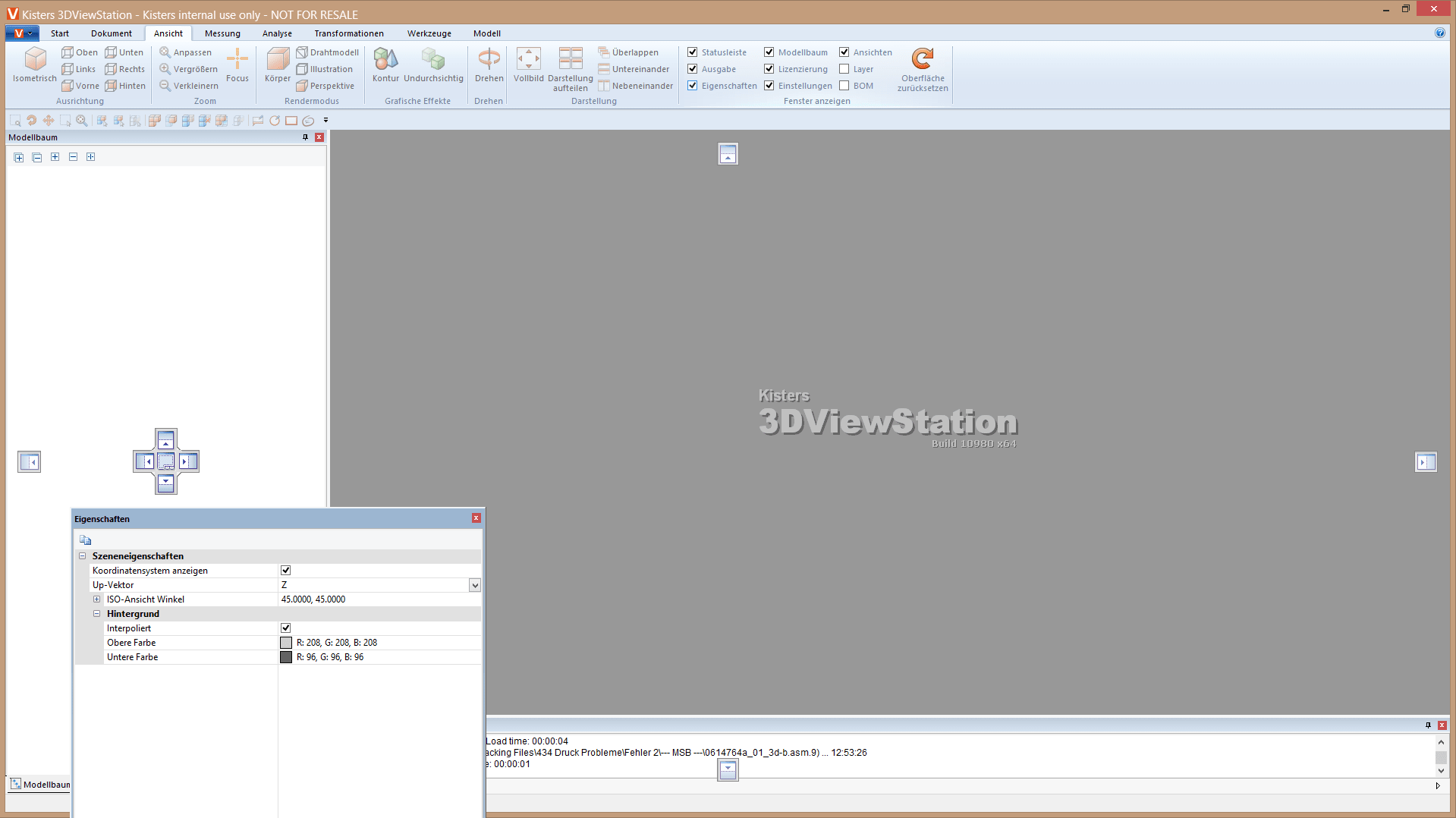The width and height of the screenshot is (1456, 818).
Task: Pin the Modellbaum panel
Action: point(306,137)
